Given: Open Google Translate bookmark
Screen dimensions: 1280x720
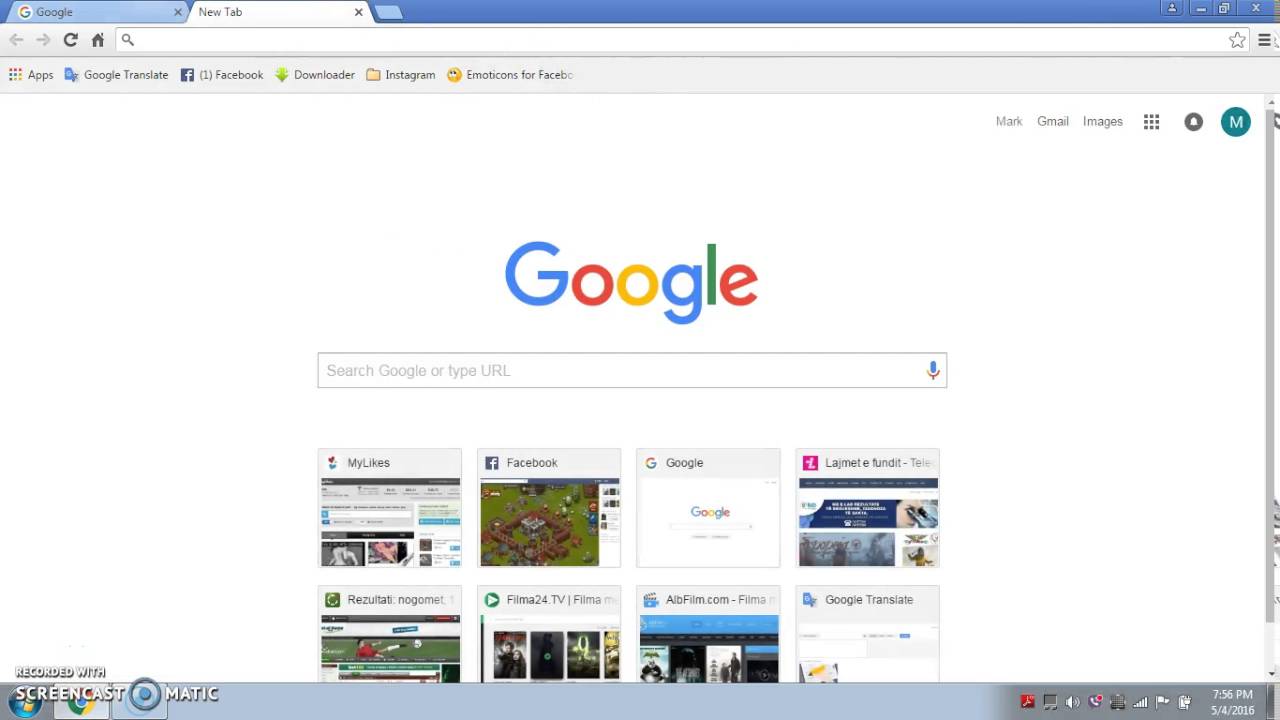Looking at the screenshot, I should [x=116, y=75].
